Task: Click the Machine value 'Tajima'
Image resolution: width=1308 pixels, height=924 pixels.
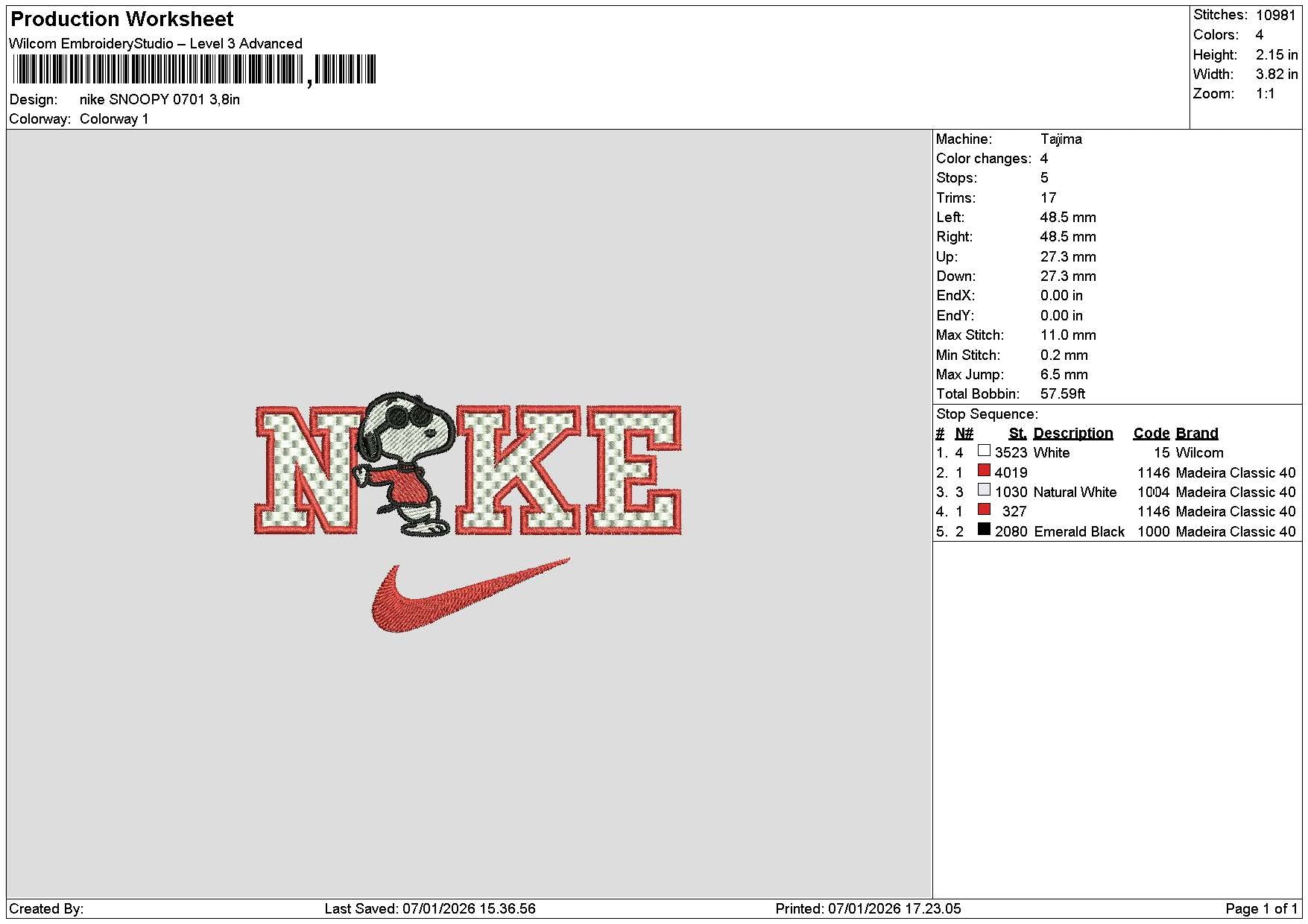Action: tap(1061, 139)
